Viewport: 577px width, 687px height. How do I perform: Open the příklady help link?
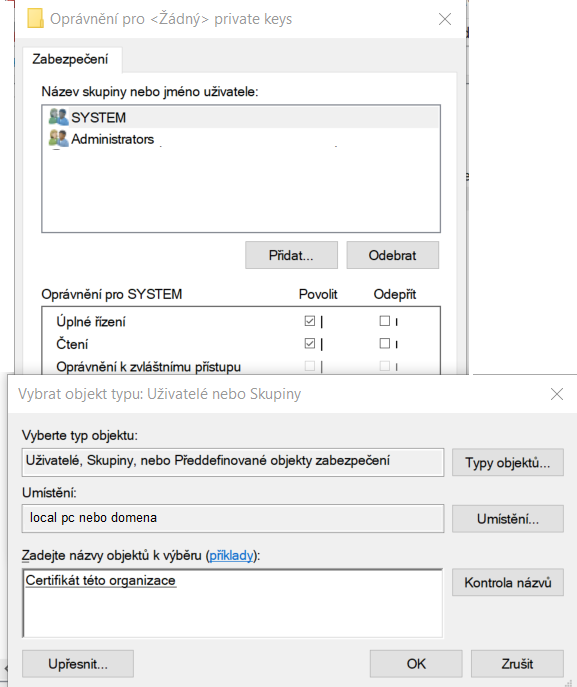click(x=231, y=556)
